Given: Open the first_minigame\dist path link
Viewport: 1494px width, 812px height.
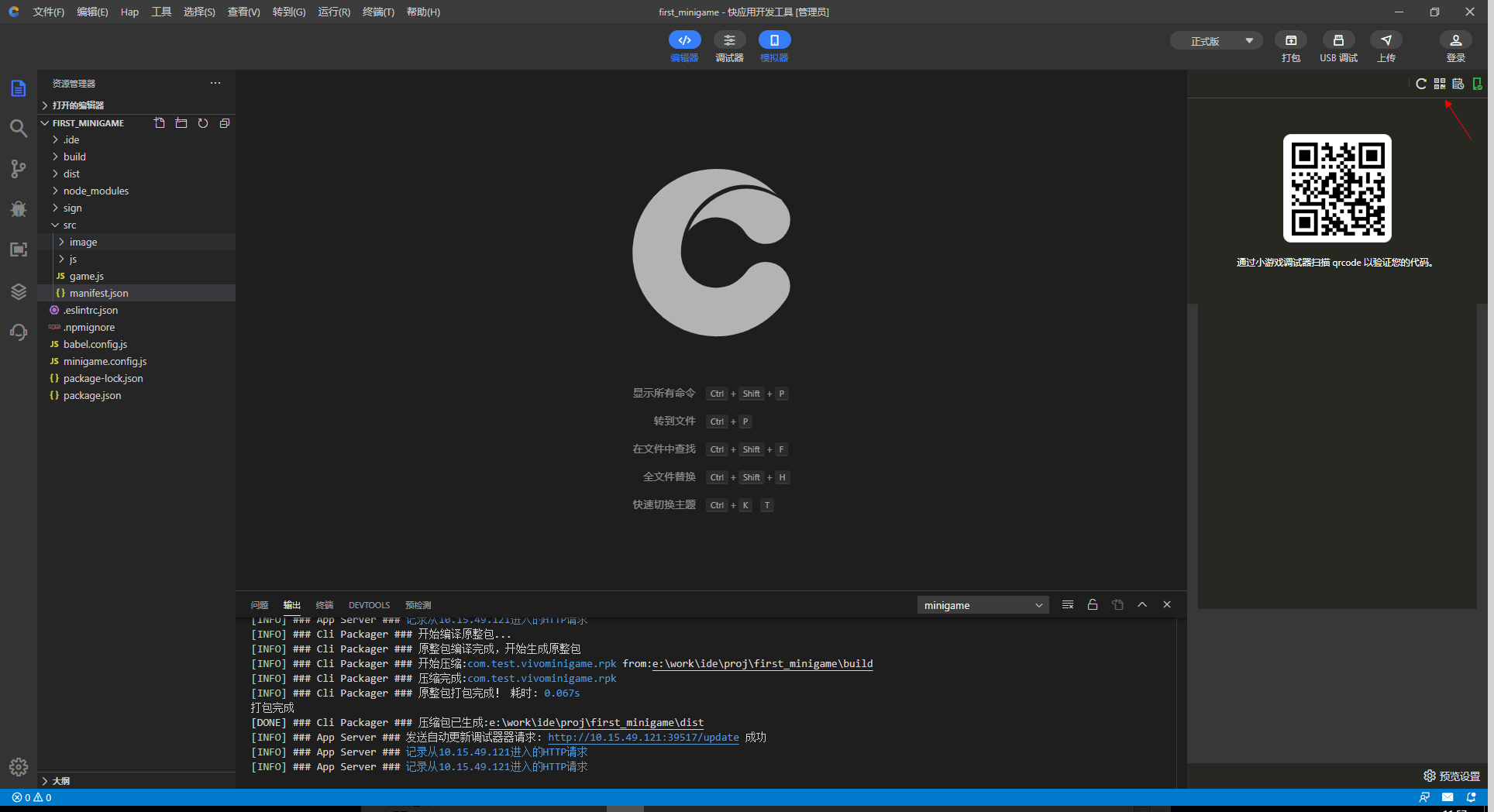Looking at the screenshot, I should (x=596, y=723).
